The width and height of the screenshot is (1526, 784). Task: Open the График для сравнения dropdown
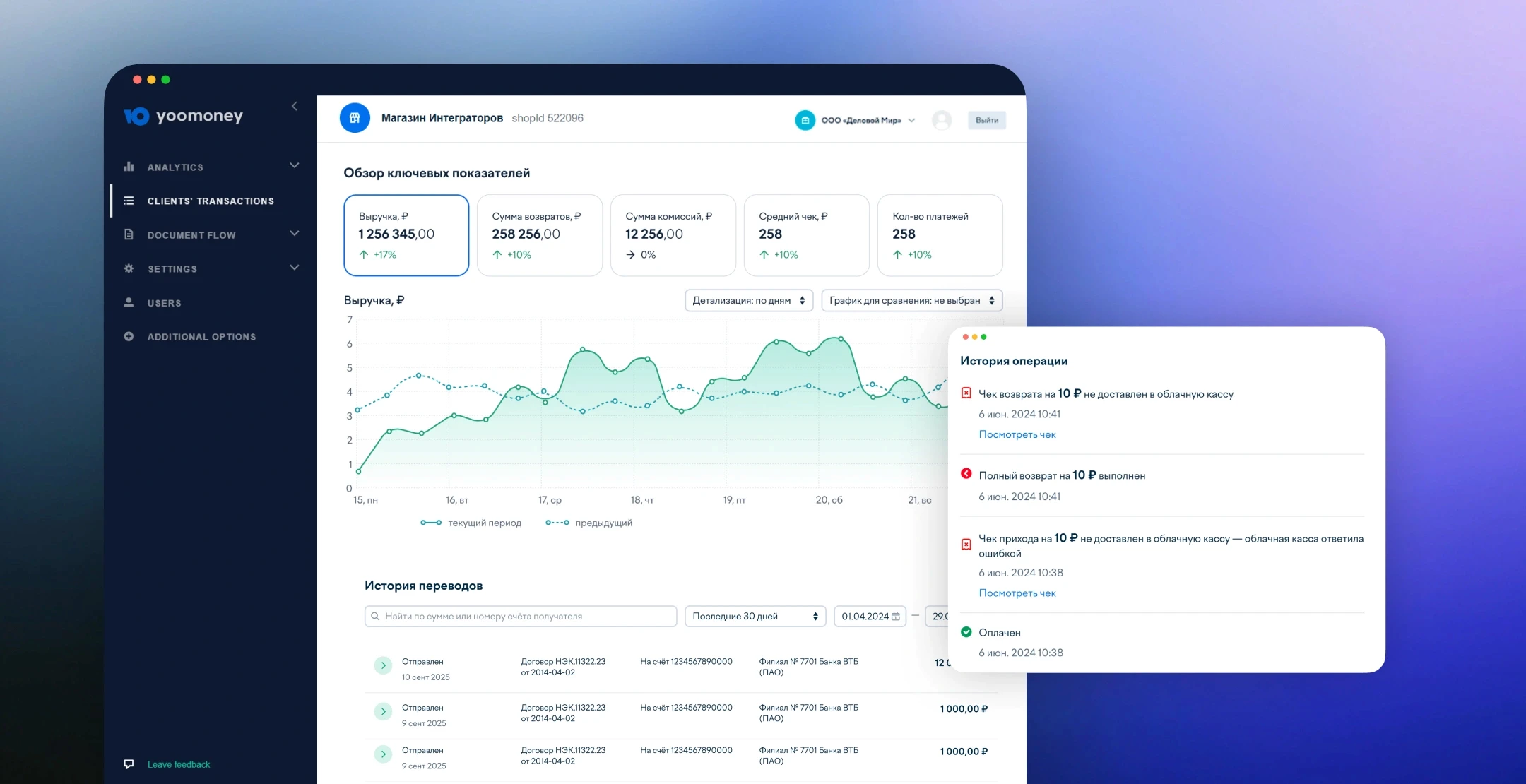(x=911, y=300)
